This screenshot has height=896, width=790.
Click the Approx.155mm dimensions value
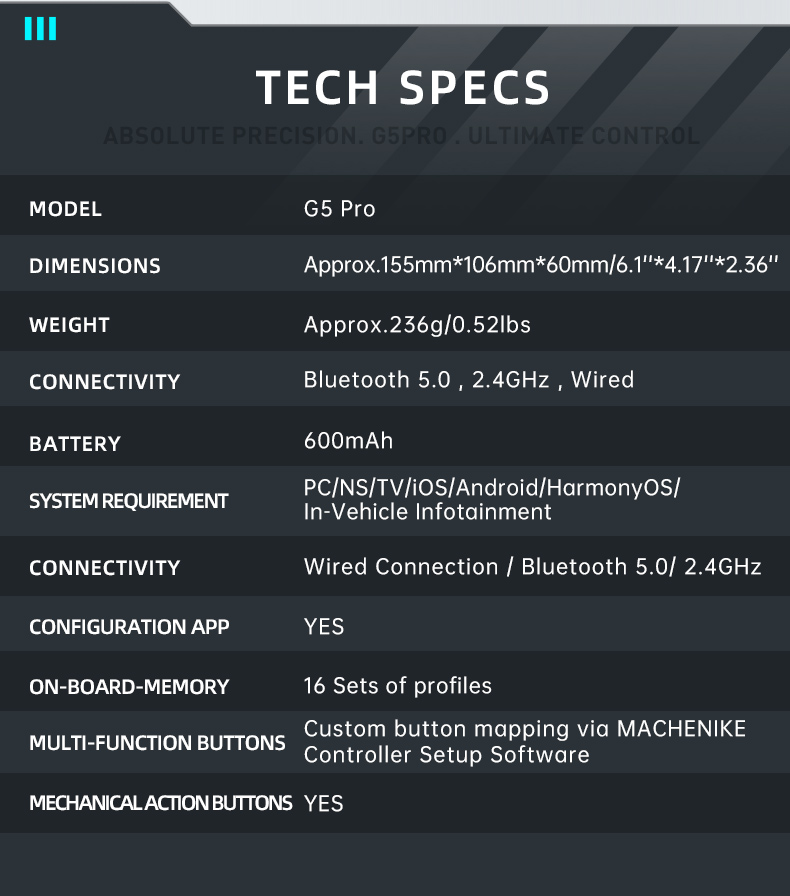pos(540,266)
